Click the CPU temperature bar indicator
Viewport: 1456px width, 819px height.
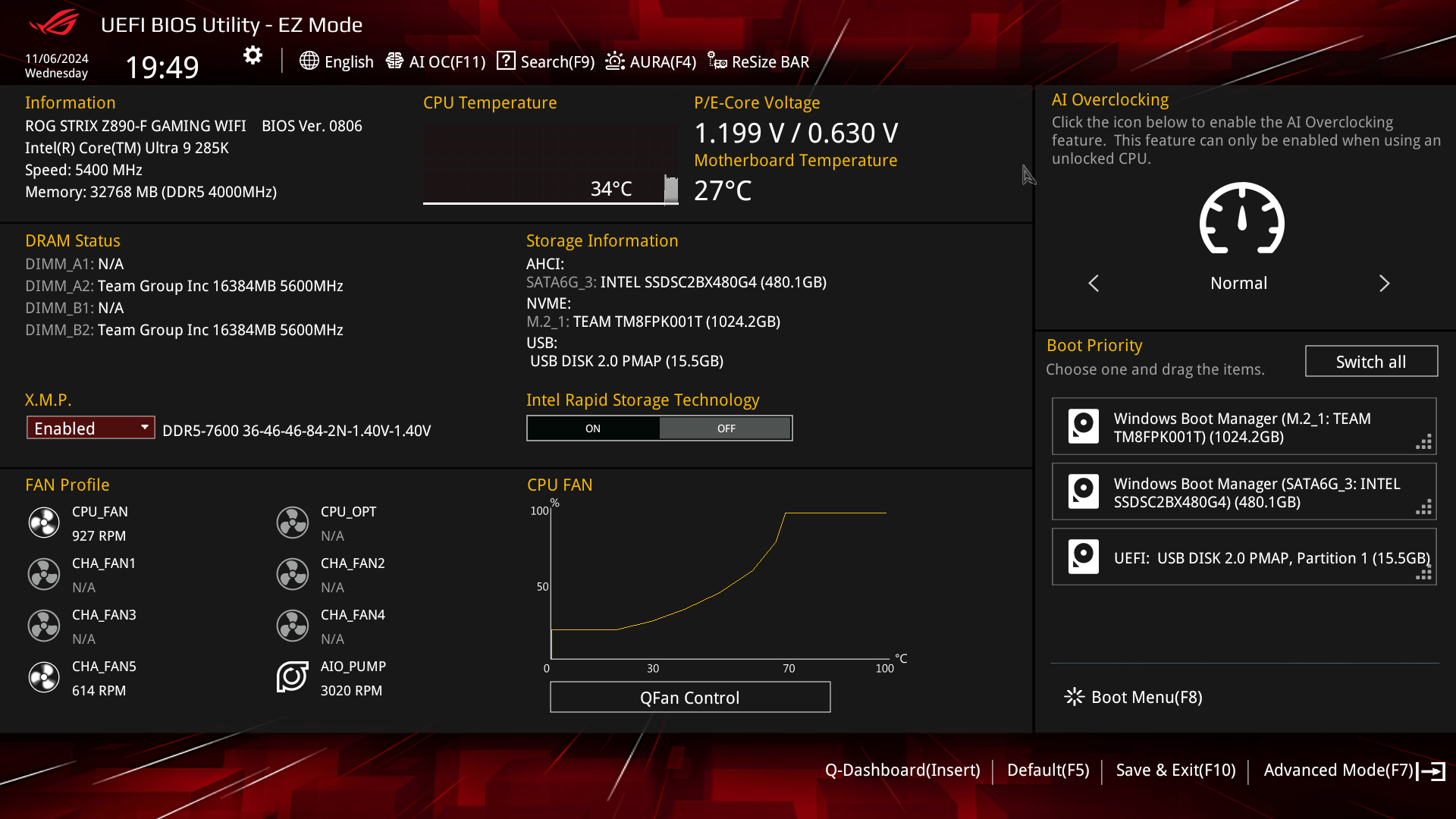pyautogui.click(x=670, y=190)
